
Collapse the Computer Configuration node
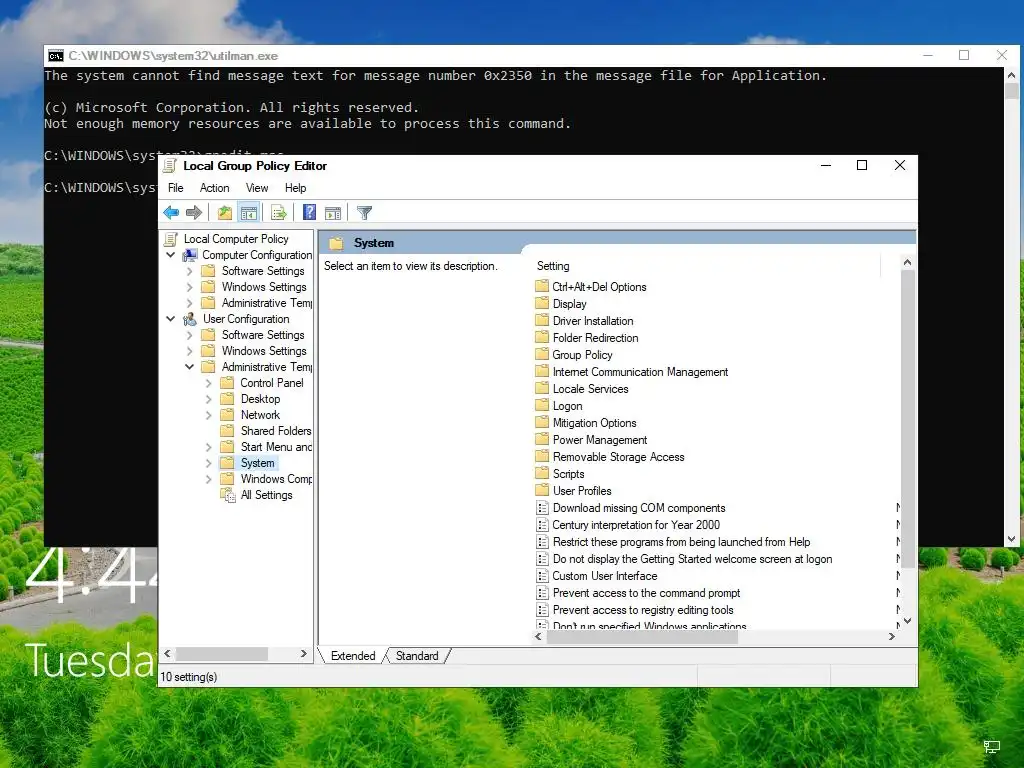pyautogui.click(x=170, y=255)
